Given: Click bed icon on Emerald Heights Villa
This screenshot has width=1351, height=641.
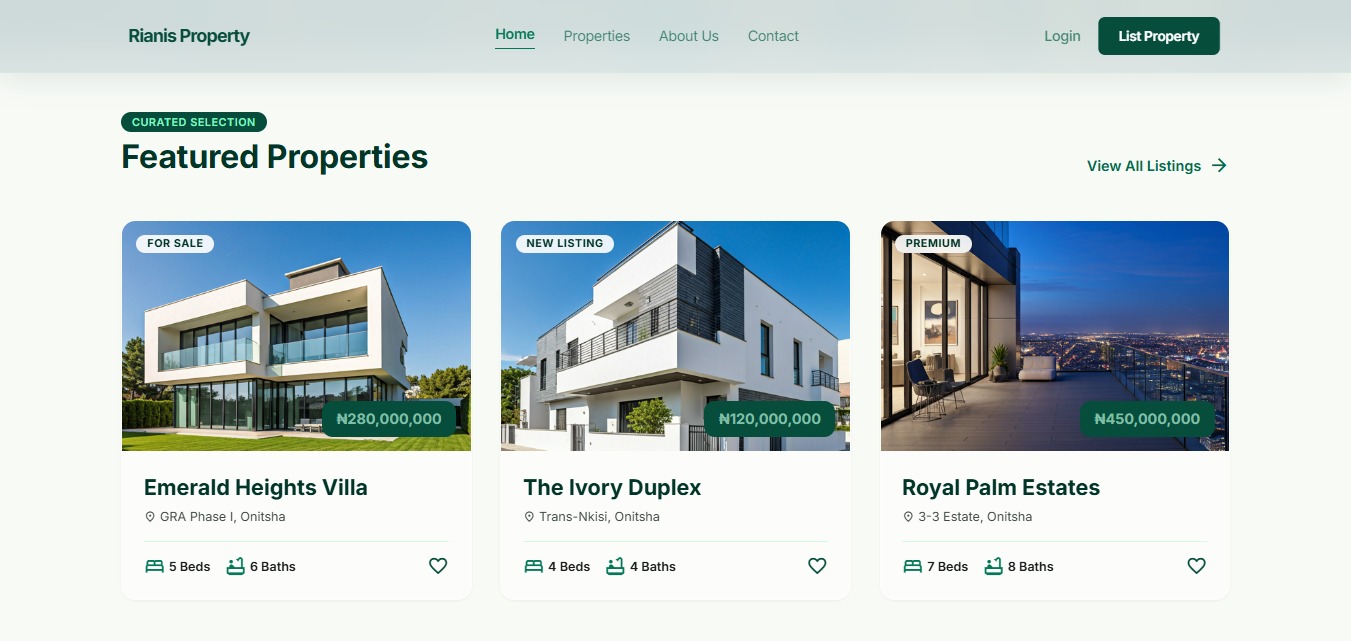Looking at the screenshot, I should (154, 566).
